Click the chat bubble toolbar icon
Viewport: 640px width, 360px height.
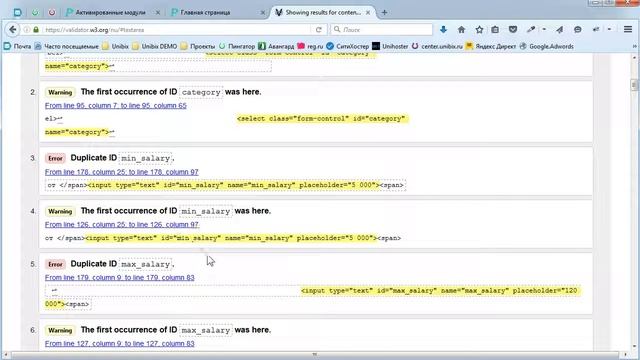pos(578,29)
